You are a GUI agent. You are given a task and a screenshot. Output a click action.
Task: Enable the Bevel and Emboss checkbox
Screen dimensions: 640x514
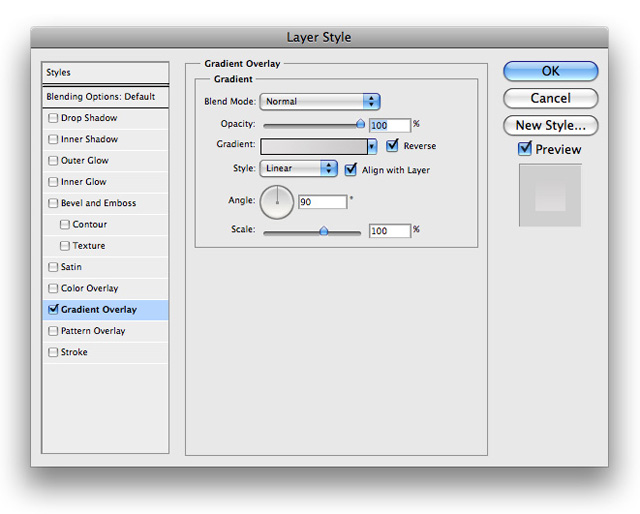point(53,203)
